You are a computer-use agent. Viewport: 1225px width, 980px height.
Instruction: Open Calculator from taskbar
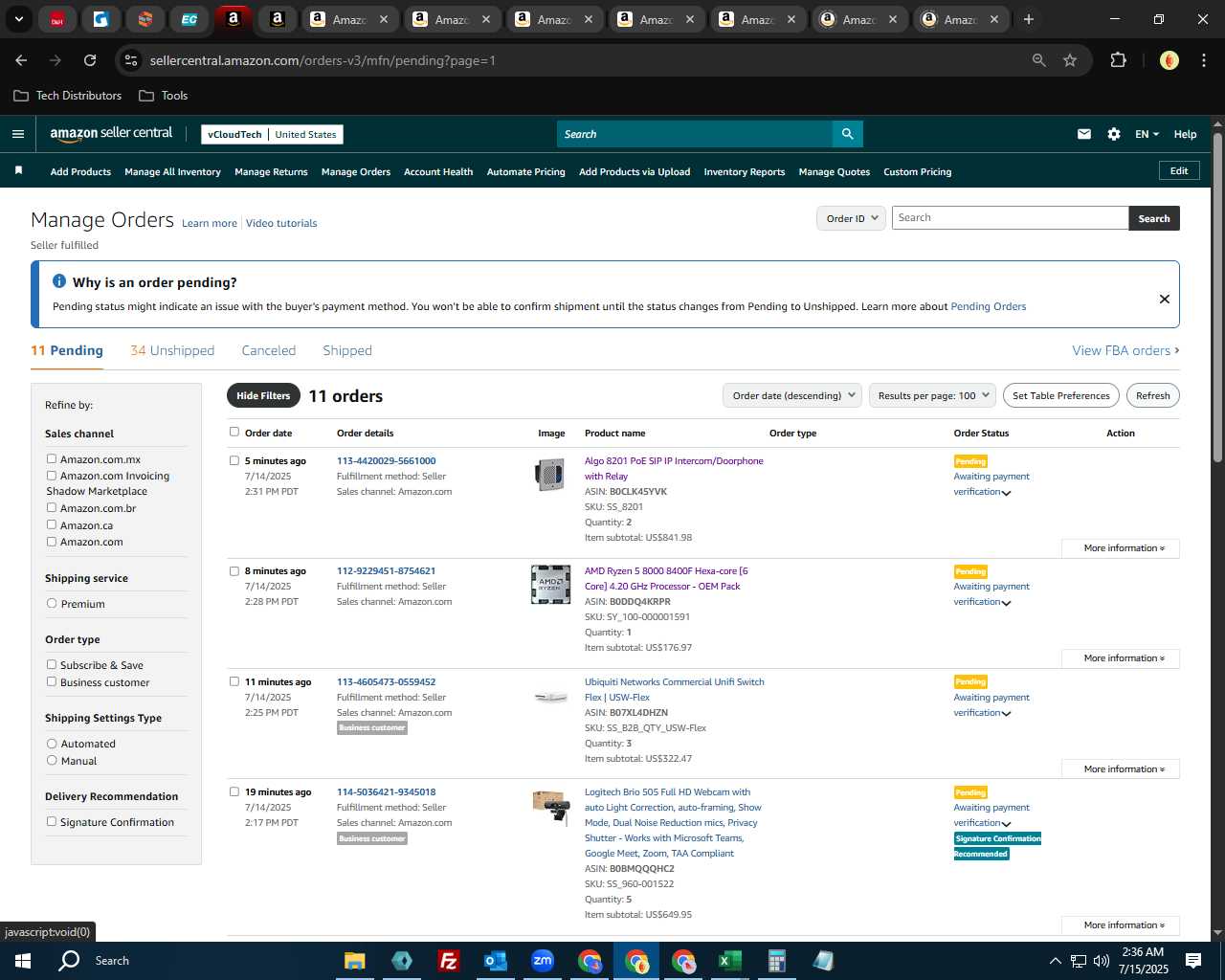click(x=776, y=961)
